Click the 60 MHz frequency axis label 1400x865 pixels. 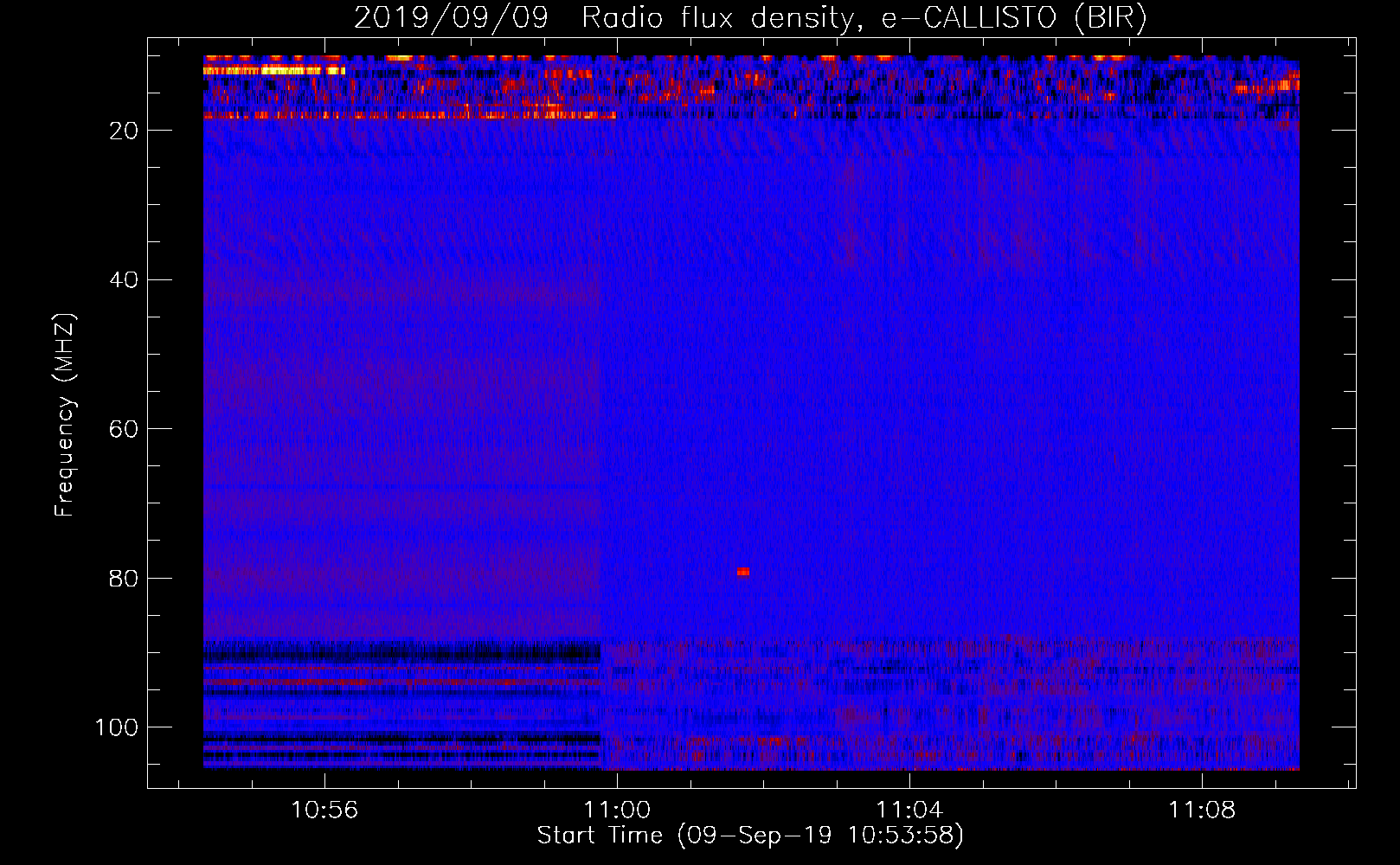pyautogui.click(x=125, y=429)
